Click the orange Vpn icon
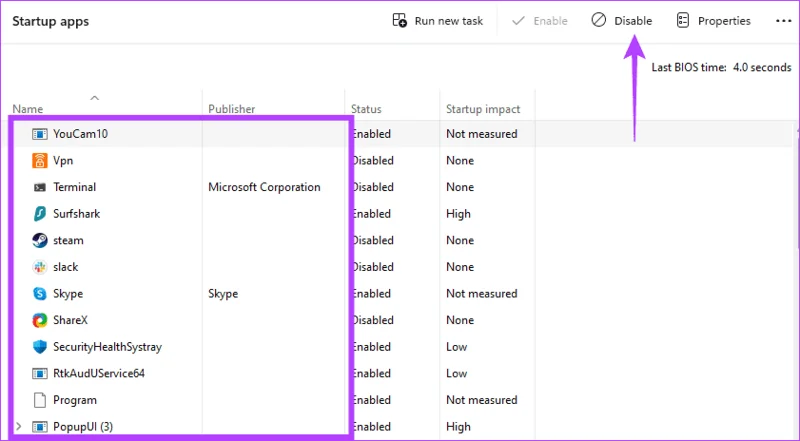The width and height of the screenshot is (800, 441). tap(40, 161)
